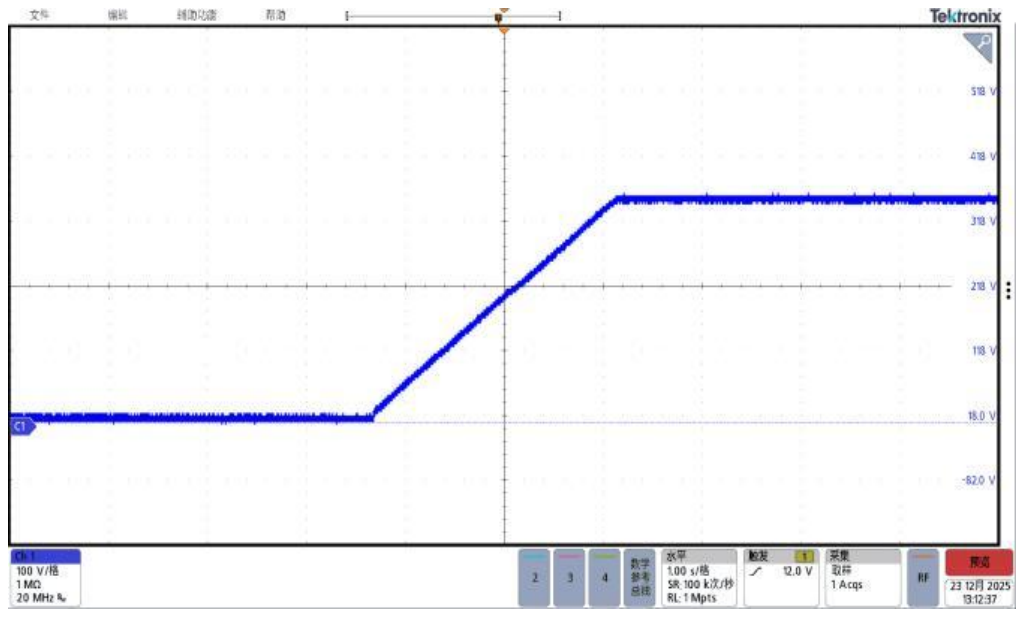Click the orange trigger position marker
The image size is (1024, 617).
503,30
